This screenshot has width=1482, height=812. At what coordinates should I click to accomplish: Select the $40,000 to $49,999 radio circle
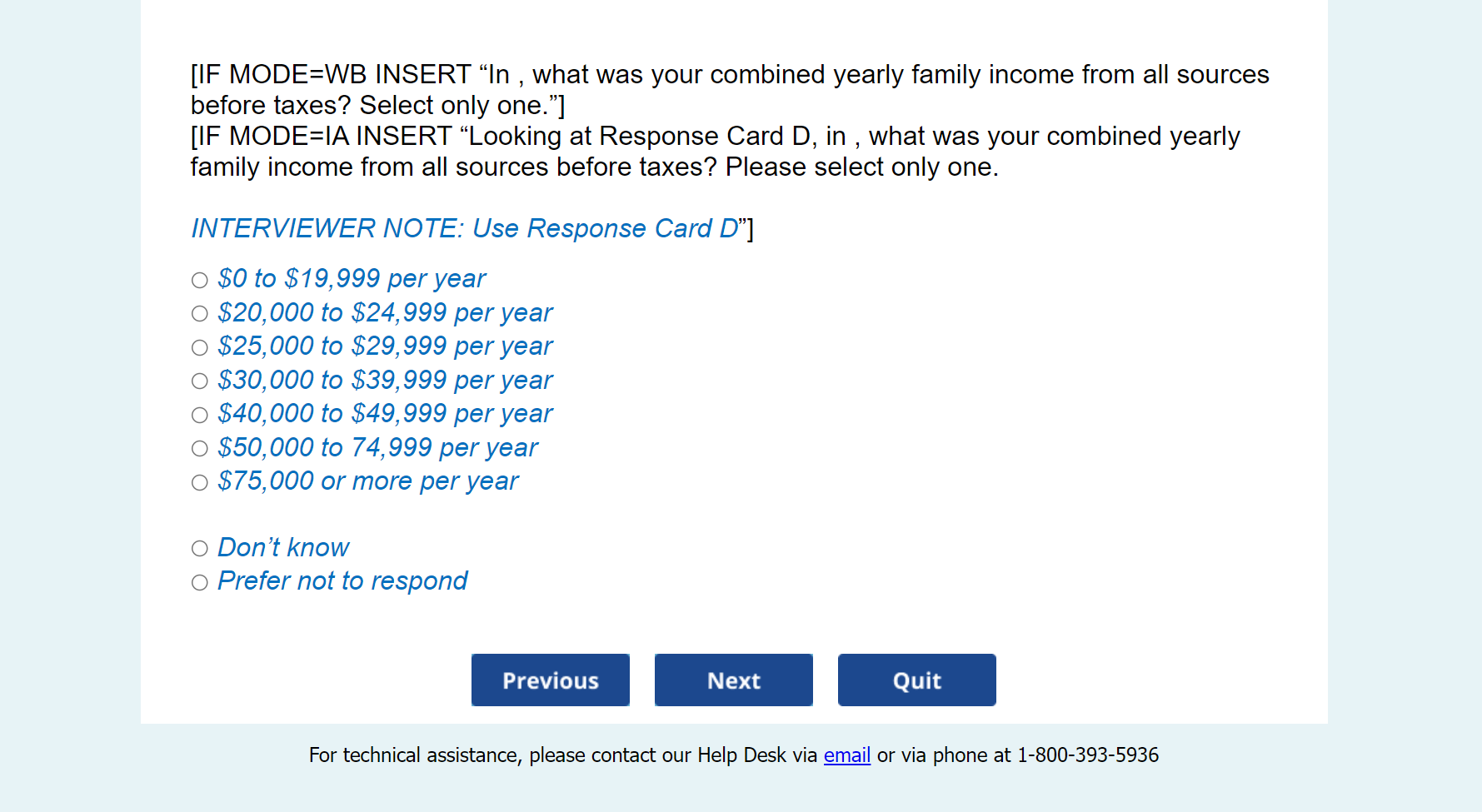(x=200, y=415)
